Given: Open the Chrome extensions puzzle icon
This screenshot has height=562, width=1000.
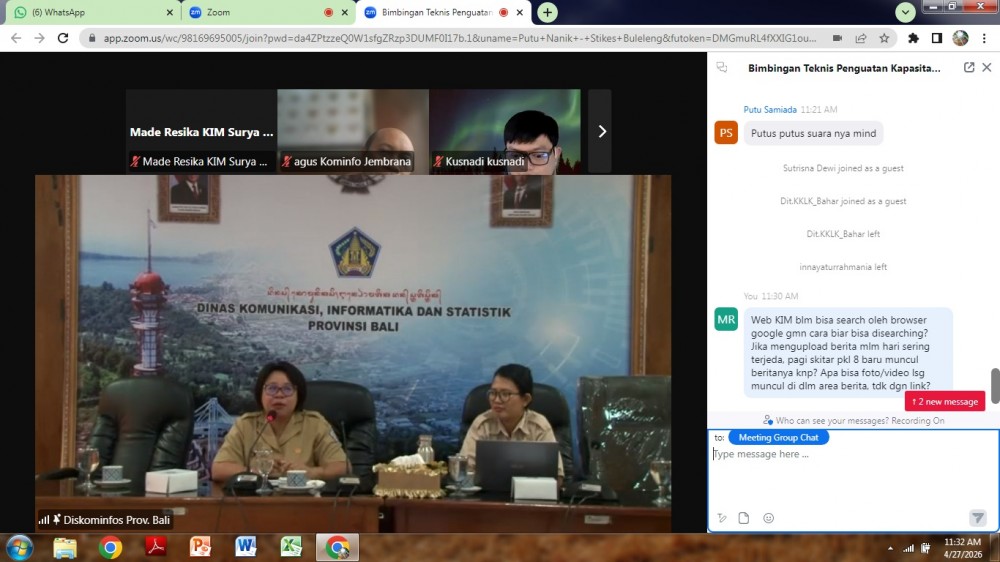Looking at the screenshot, I should click(x=913, y=38).
